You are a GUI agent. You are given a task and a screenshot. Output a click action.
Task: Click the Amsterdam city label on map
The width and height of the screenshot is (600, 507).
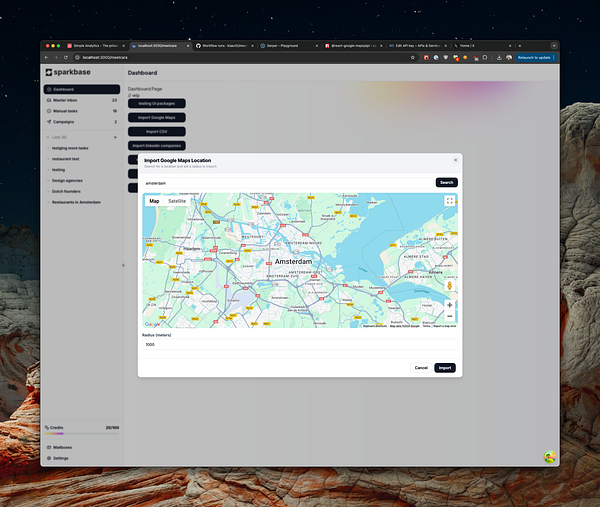pos(293,261)
